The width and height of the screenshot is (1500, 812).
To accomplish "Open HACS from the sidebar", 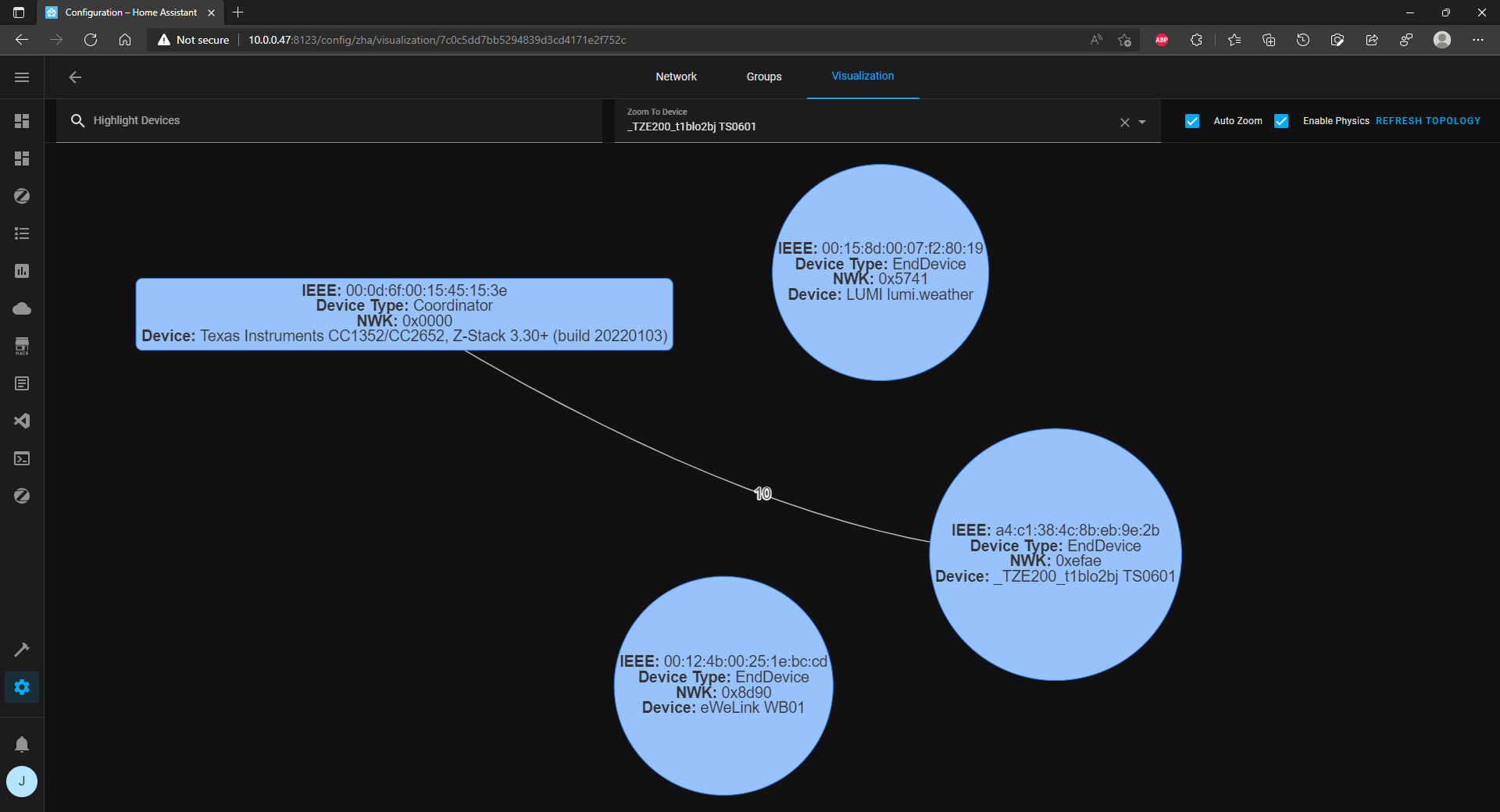I will pyautogui.click(x=21, y=346).
